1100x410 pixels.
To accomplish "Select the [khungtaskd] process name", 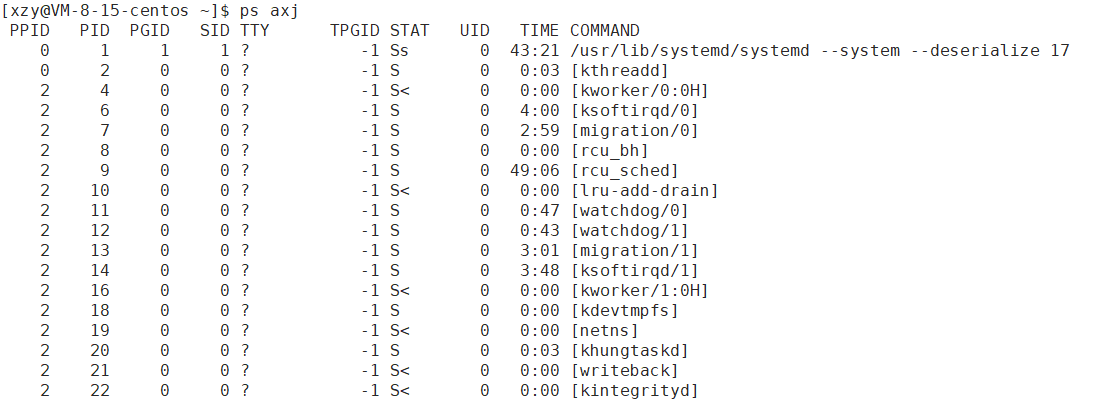I will point(629,350).
